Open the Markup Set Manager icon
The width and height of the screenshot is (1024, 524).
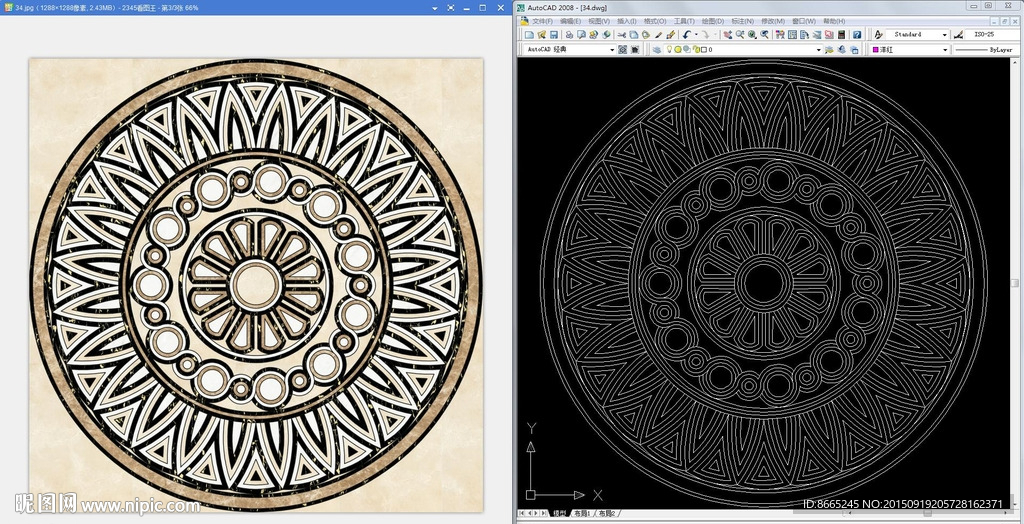829,35
